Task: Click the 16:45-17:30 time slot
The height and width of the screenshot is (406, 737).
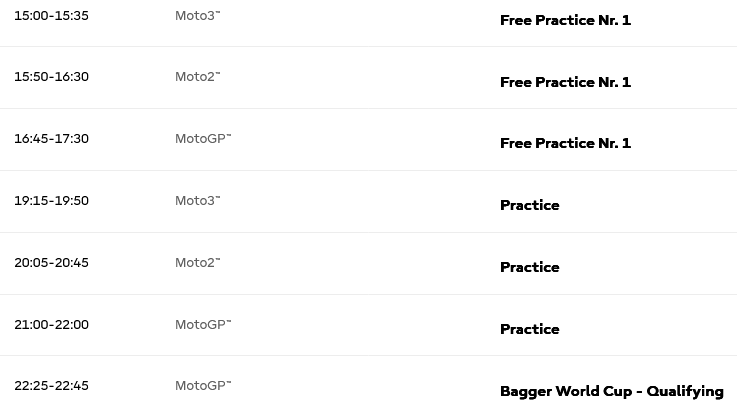Action: click(x=51, y=139)
